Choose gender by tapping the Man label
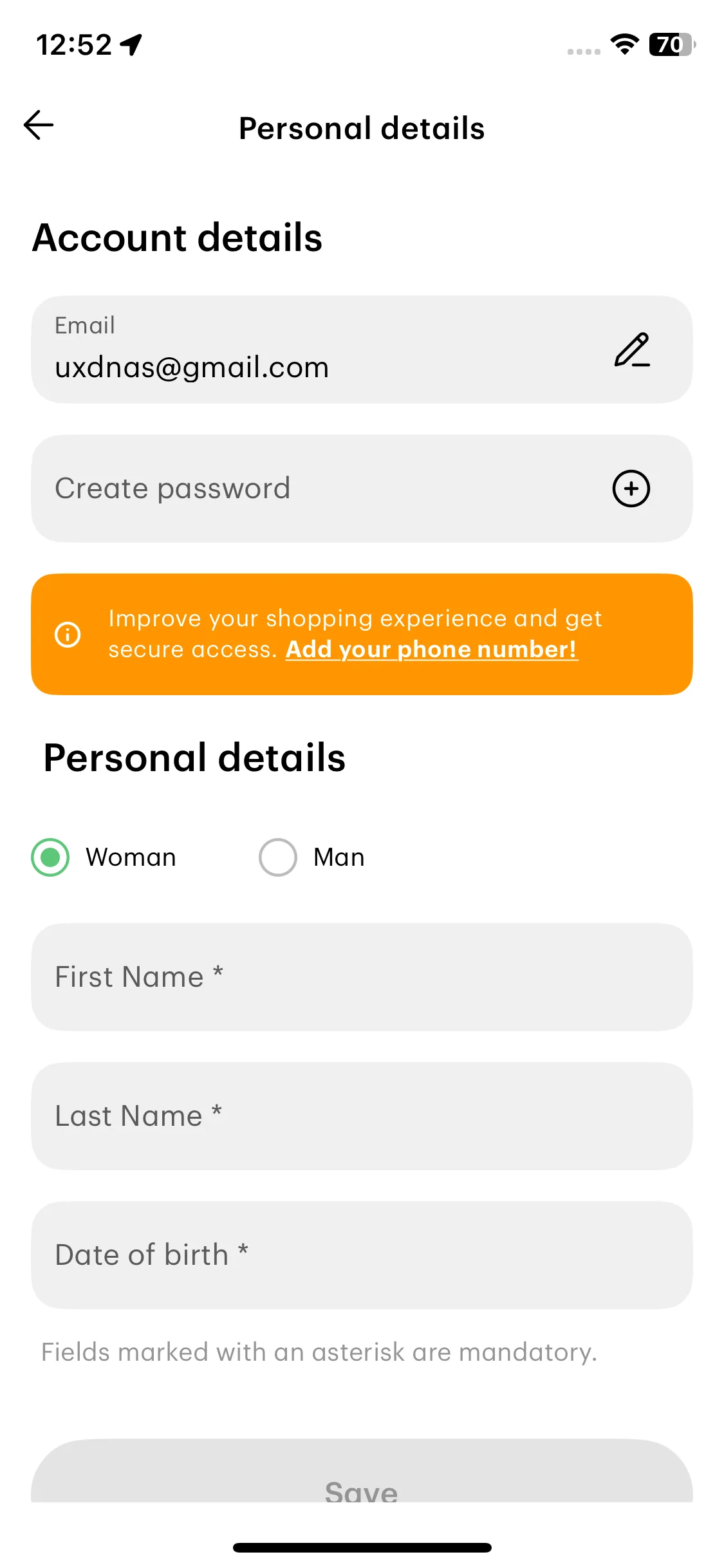 pyautogui.click(x=339, y=857)
